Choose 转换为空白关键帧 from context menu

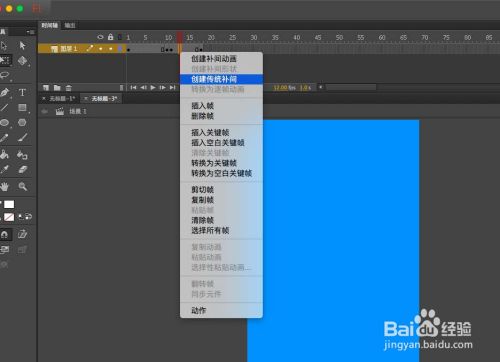(x=221, y=173)
